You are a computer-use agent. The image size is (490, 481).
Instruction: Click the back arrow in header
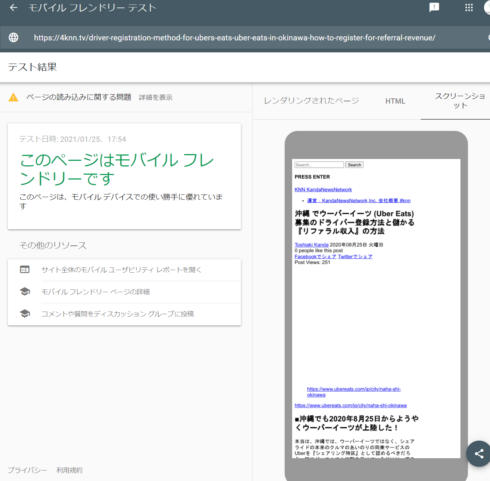[x=14, y=8]
